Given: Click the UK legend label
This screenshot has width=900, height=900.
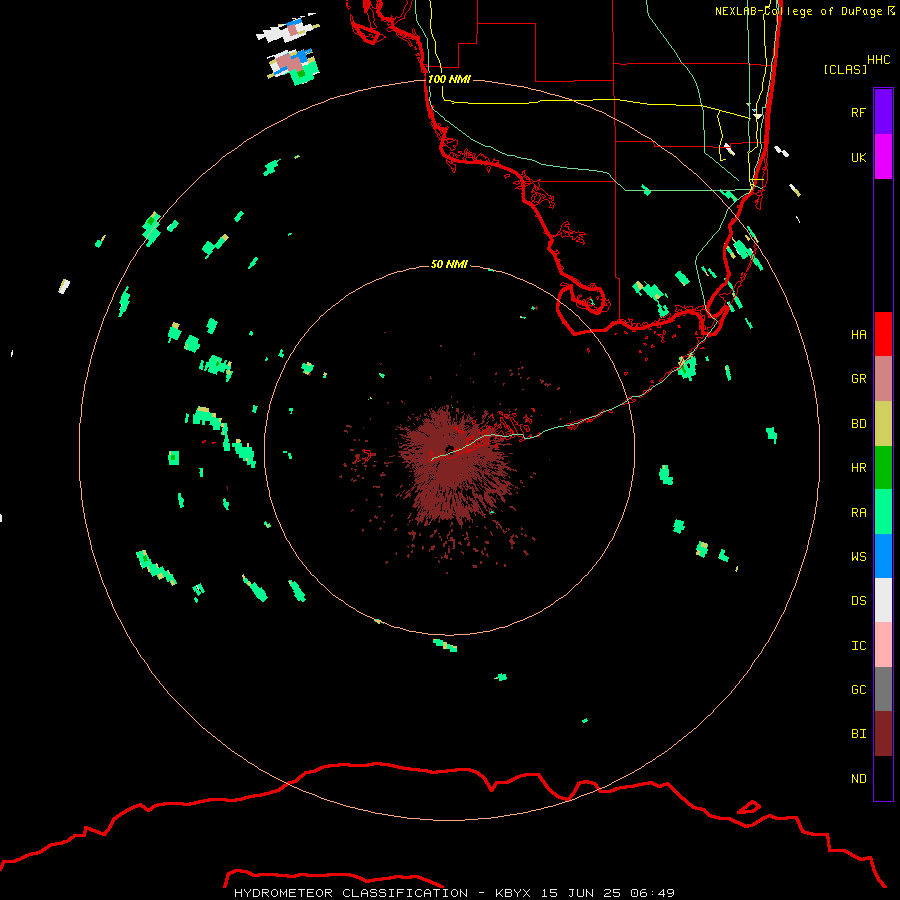Looking at the screenshot, I should (858, 157).
